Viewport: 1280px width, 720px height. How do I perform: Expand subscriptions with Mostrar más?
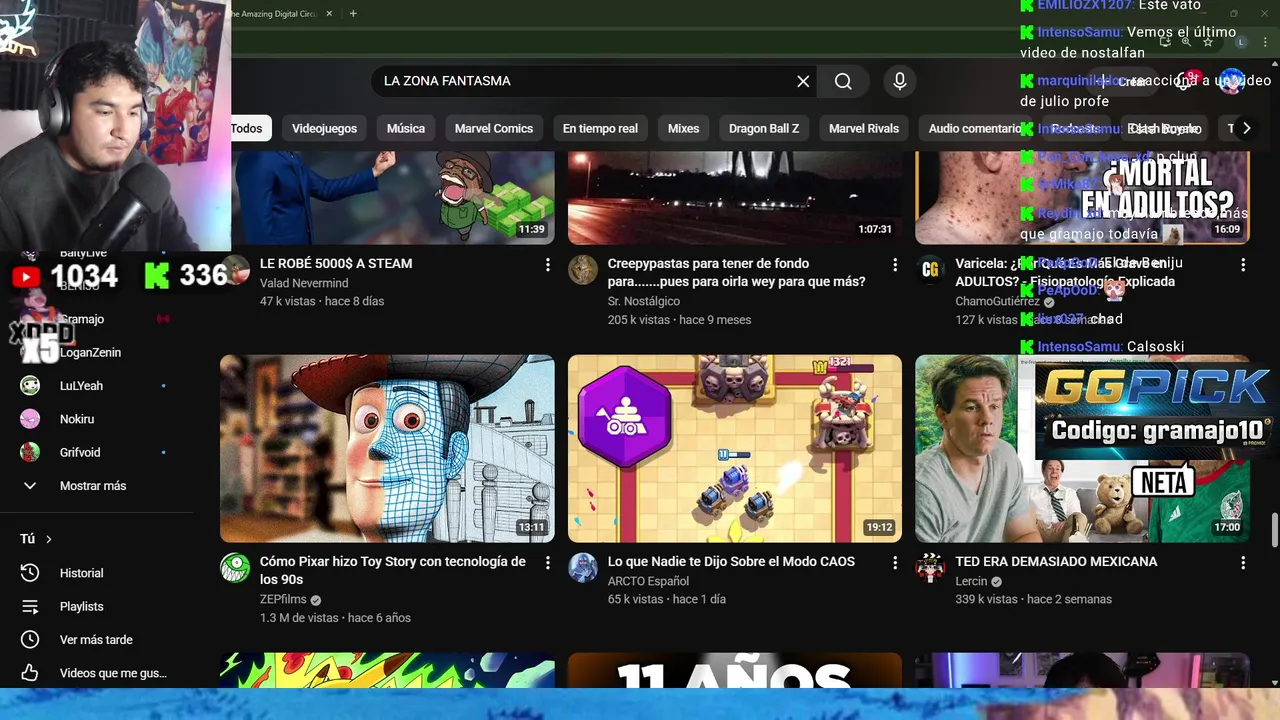pos(75,486)
